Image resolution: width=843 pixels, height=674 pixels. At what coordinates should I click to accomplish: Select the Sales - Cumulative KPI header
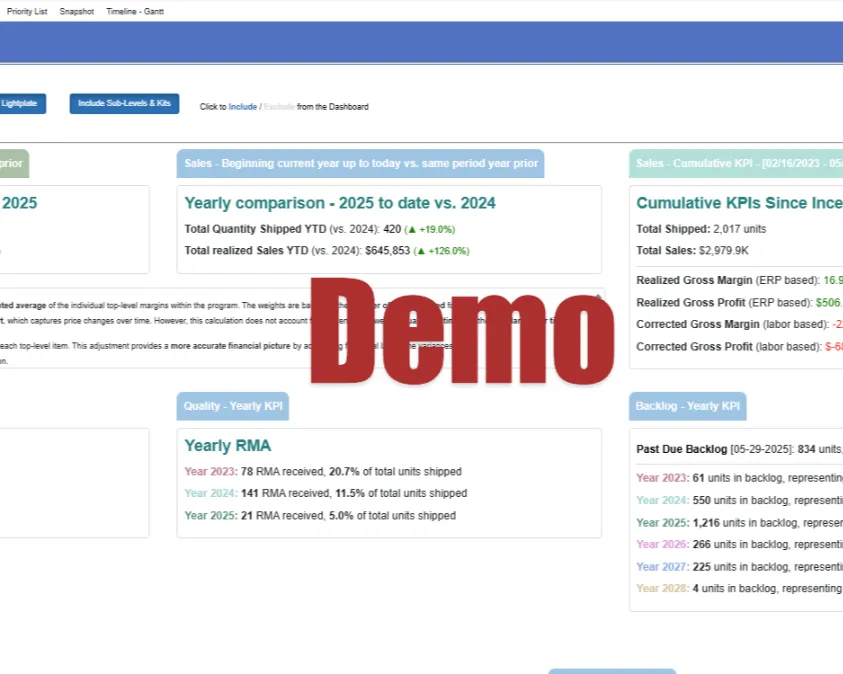[x=738, y=163]
